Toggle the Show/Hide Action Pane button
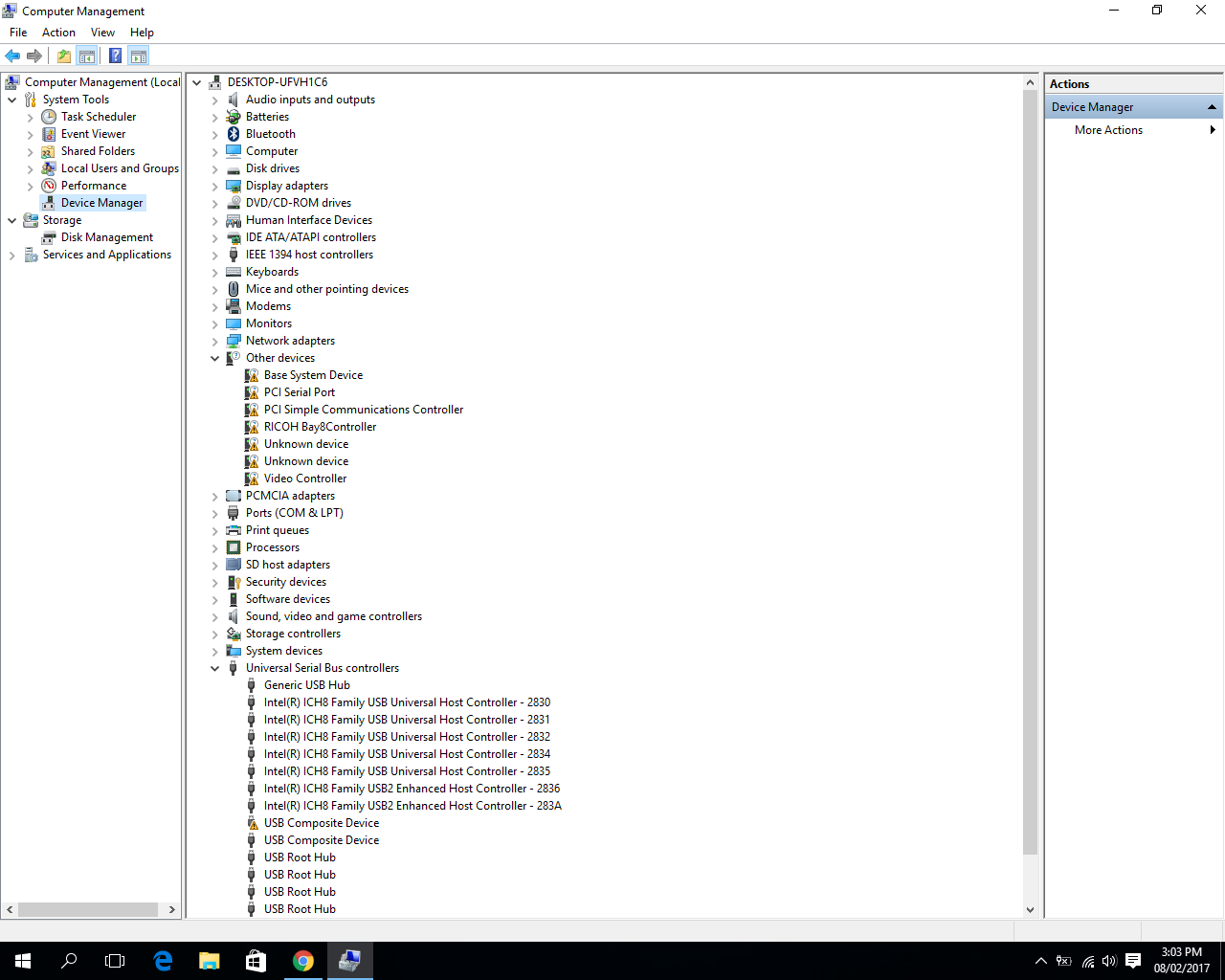Image resolution: width=1225 pixels, height=980 pixels. pos(139,56)
